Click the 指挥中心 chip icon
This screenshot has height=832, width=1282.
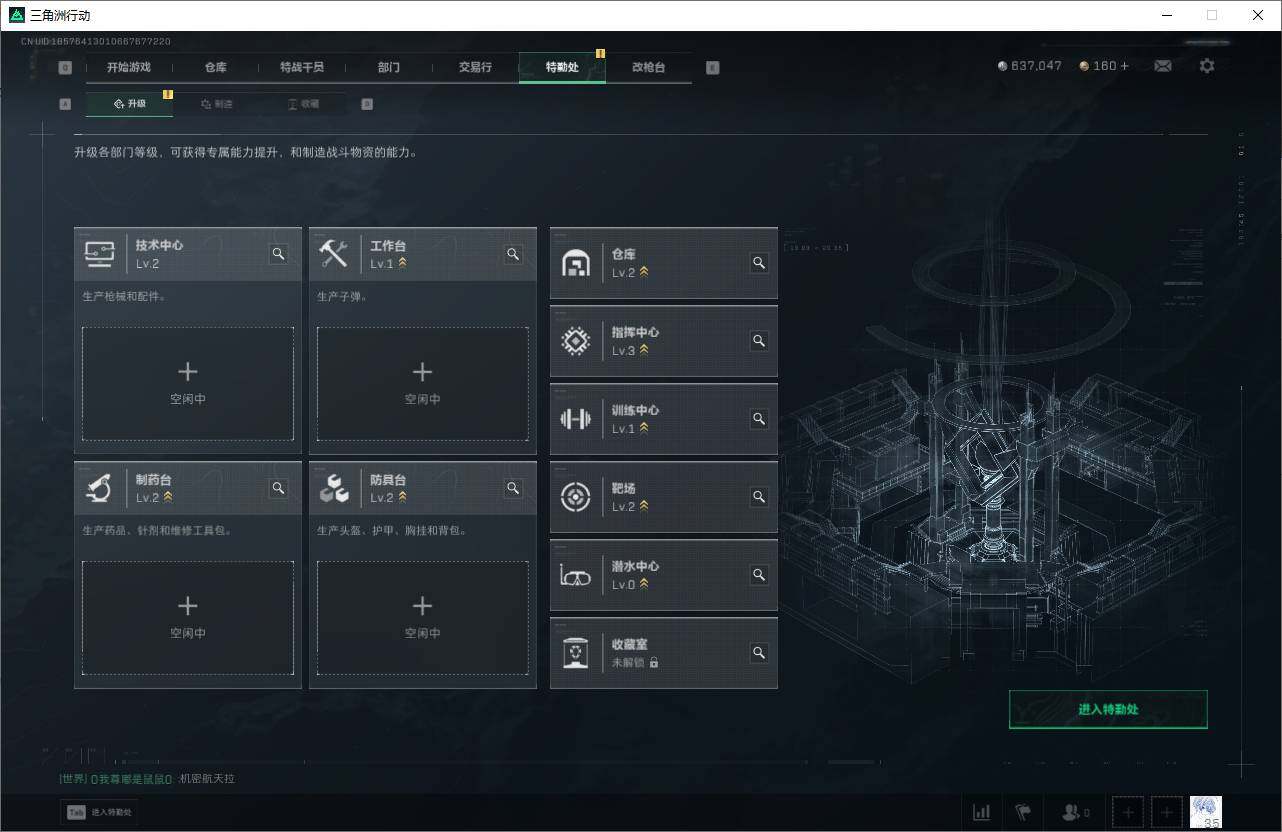point(575,340)
